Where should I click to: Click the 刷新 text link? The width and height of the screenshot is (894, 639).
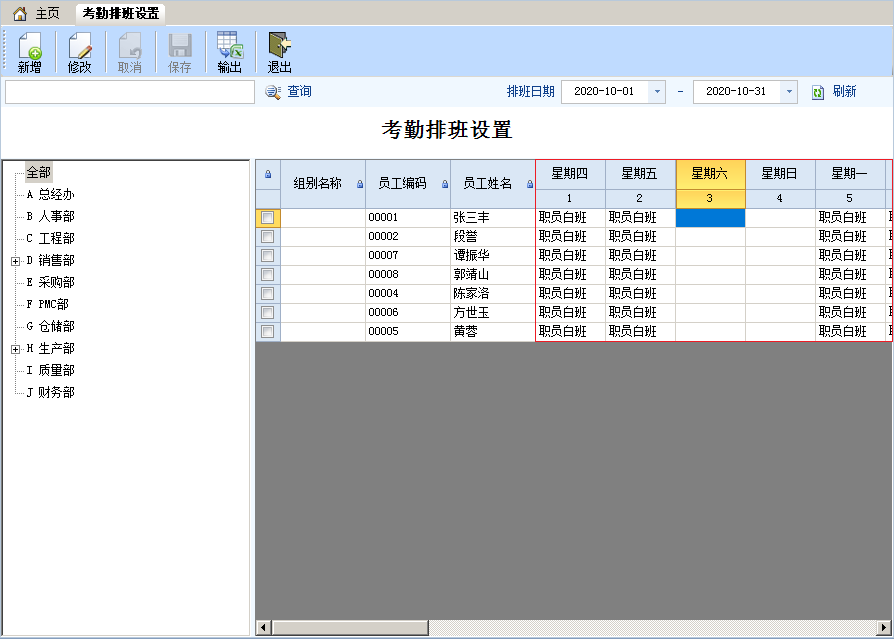click(x=844, y=92)
